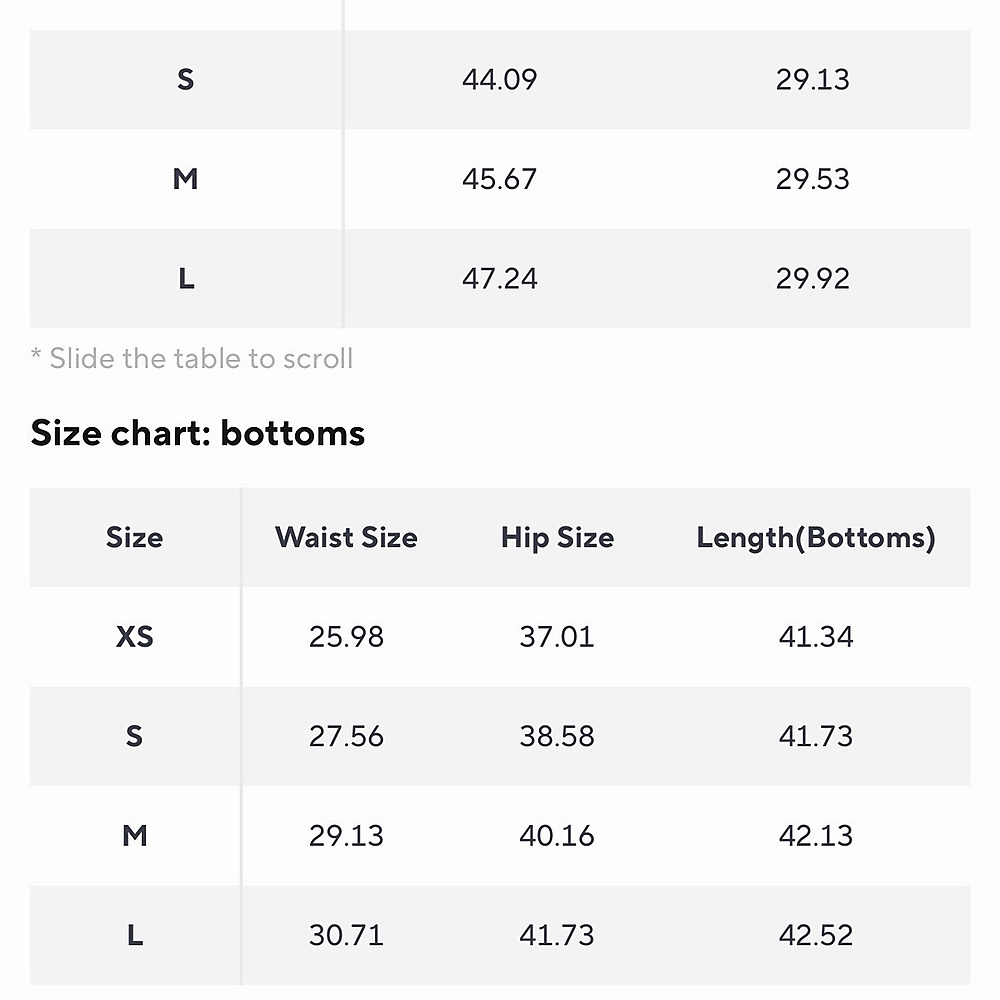Click the 29.53 value in M row
Image resolution: width=1000 pixels, height=1000 pixels.
812,179
